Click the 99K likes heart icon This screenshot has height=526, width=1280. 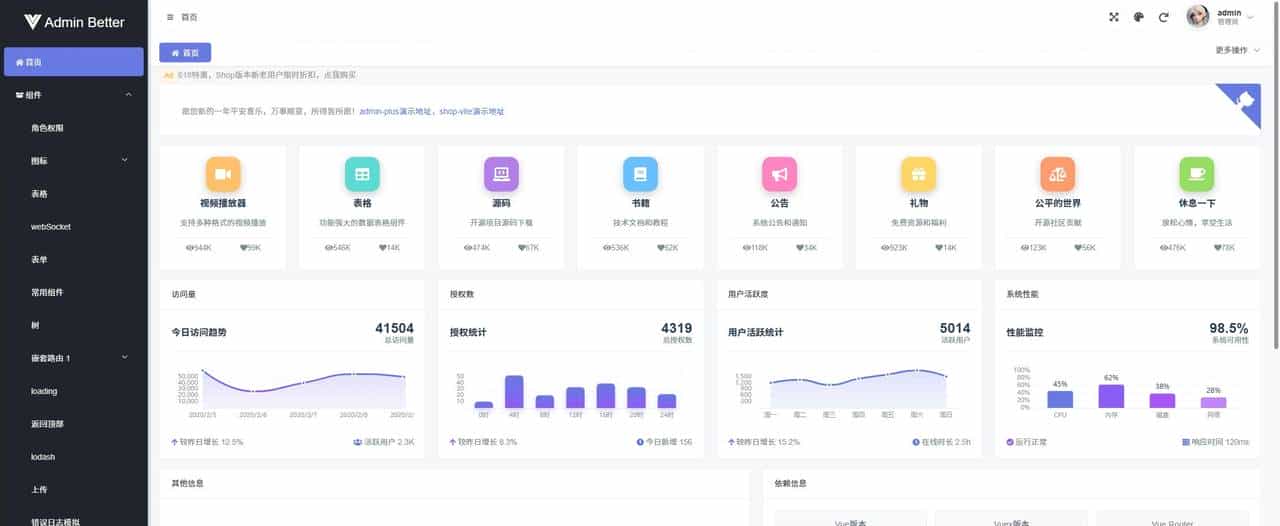(243, 247)
